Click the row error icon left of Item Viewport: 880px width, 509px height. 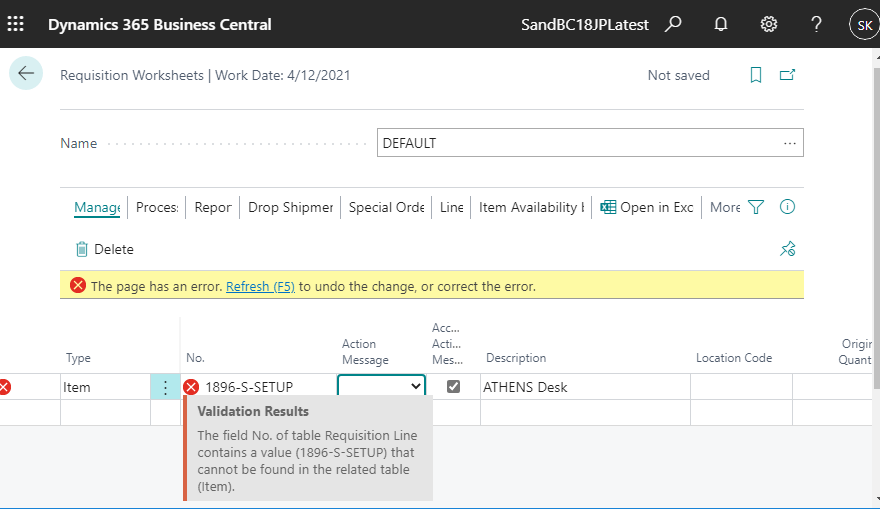point(4,387)
